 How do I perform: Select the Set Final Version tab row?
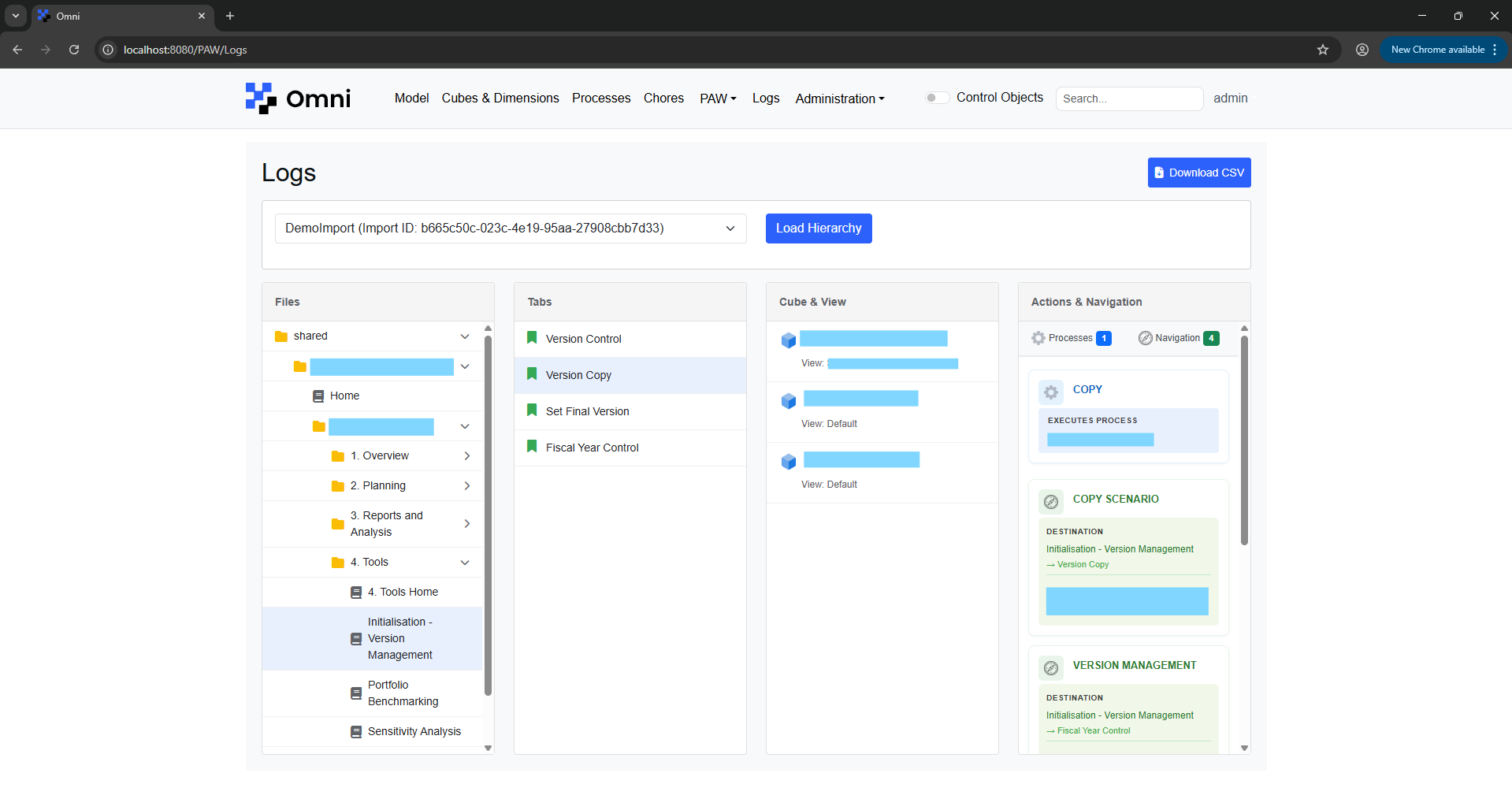[x=630, y=411]
